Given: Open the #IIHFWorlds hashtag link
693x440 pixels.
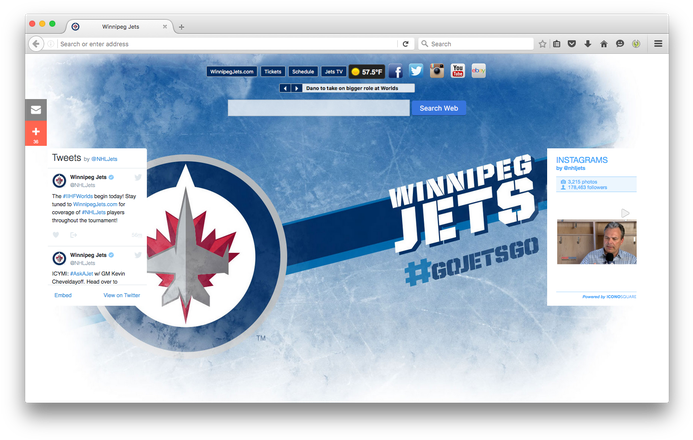Looking at the screenshot, I should pos(78,196).
